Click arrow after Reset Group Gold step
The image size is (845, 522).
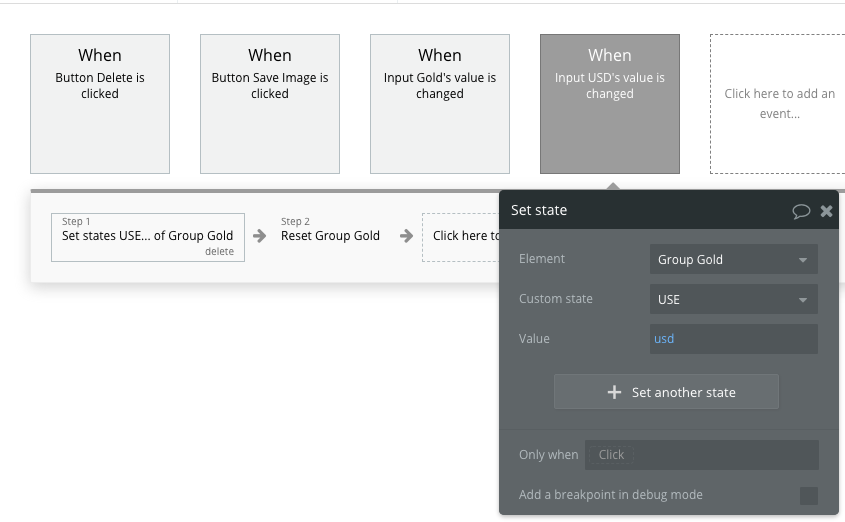click(x=406, y=236)
